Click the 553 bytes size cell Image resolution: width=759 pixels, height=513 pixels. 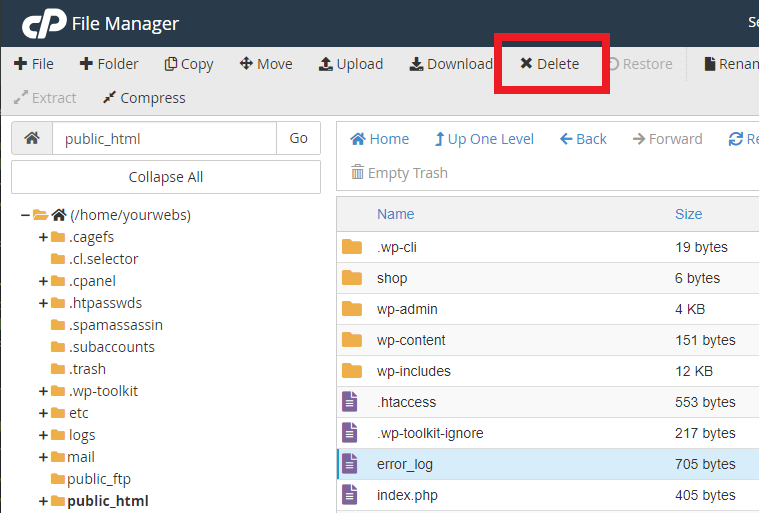[x=705, y=402]
